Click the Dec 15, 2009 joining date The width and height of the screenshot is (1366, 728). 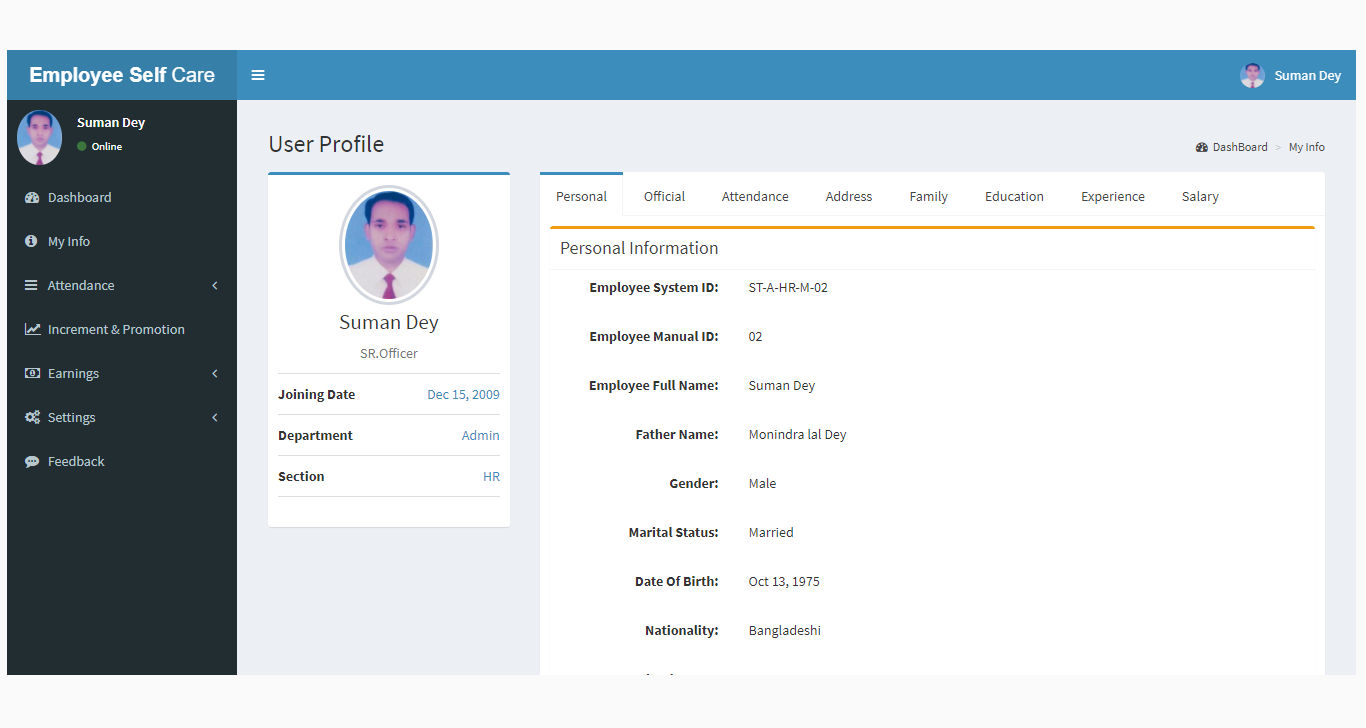[463, 394]
